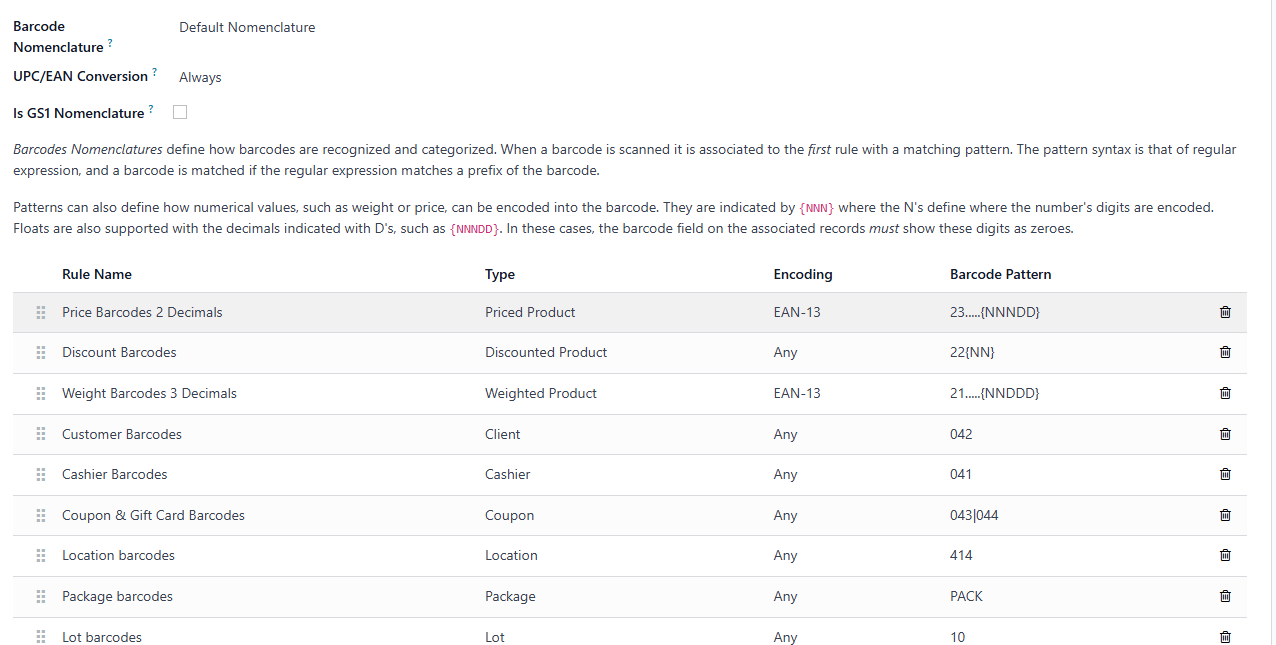This screenshot has width=1276, height=645.
Task: Open the UPC/EAN Conversion Always dropdown
Action: tap(200, 77)
